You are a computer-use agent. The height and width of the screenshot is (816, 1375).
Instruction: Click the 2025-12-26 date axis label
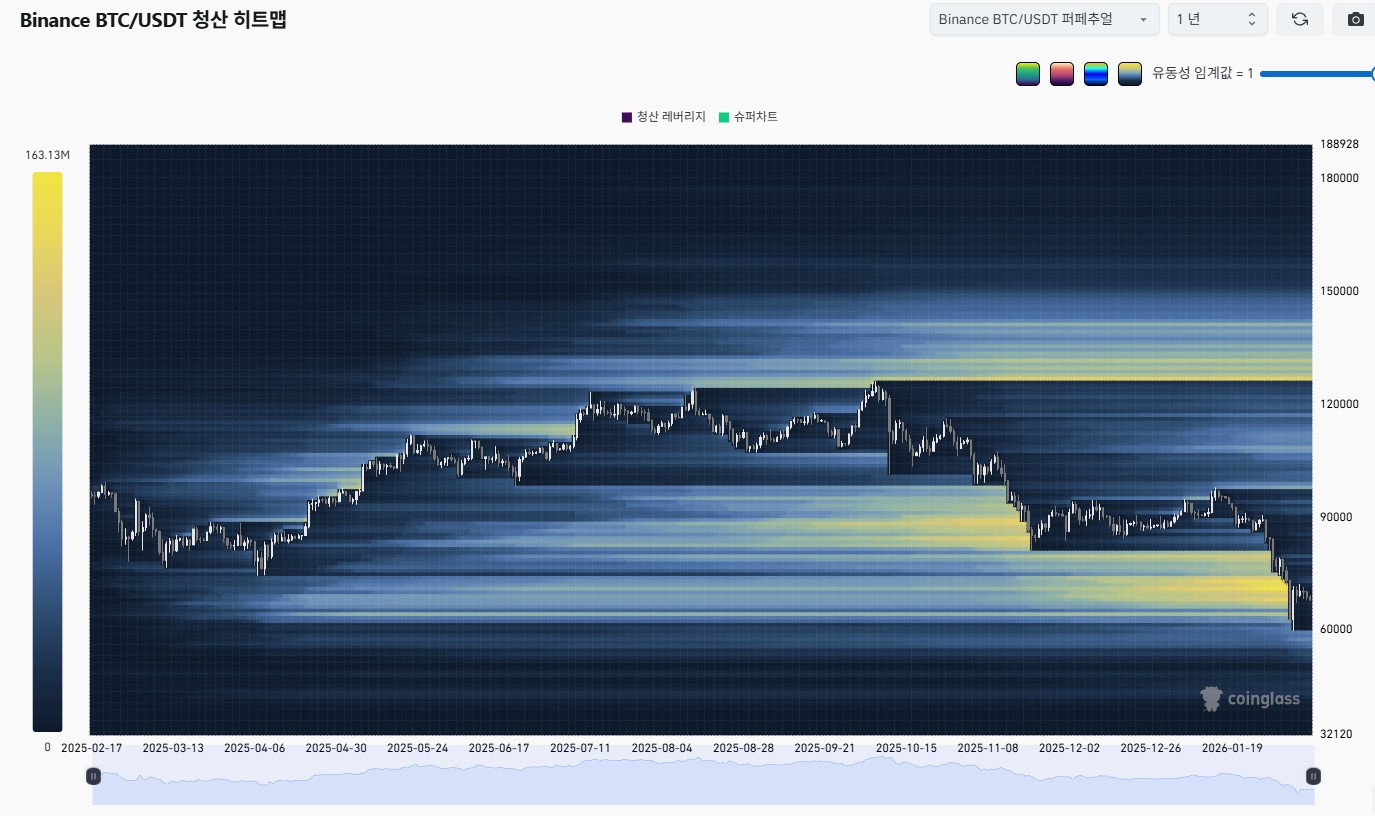pos(1151,747)
